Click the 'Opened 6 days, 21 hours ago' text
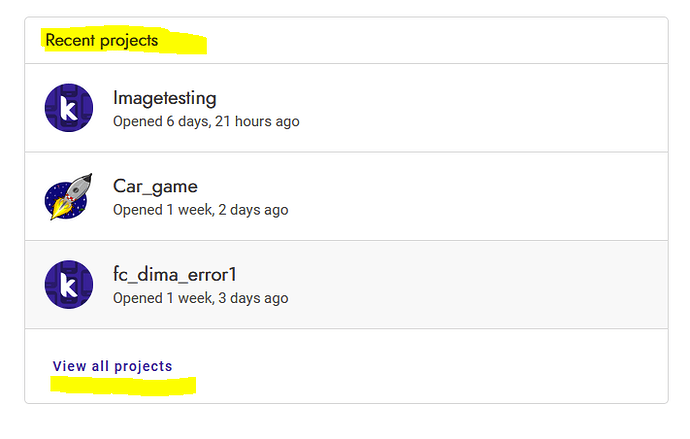This screenshot has width=690, height=439. pos(206,121)
